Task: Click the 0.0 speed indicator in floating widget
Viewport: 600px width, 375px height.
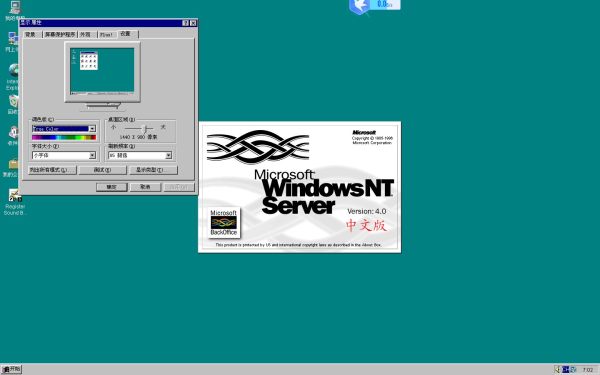Action: [x=385, y=4]
